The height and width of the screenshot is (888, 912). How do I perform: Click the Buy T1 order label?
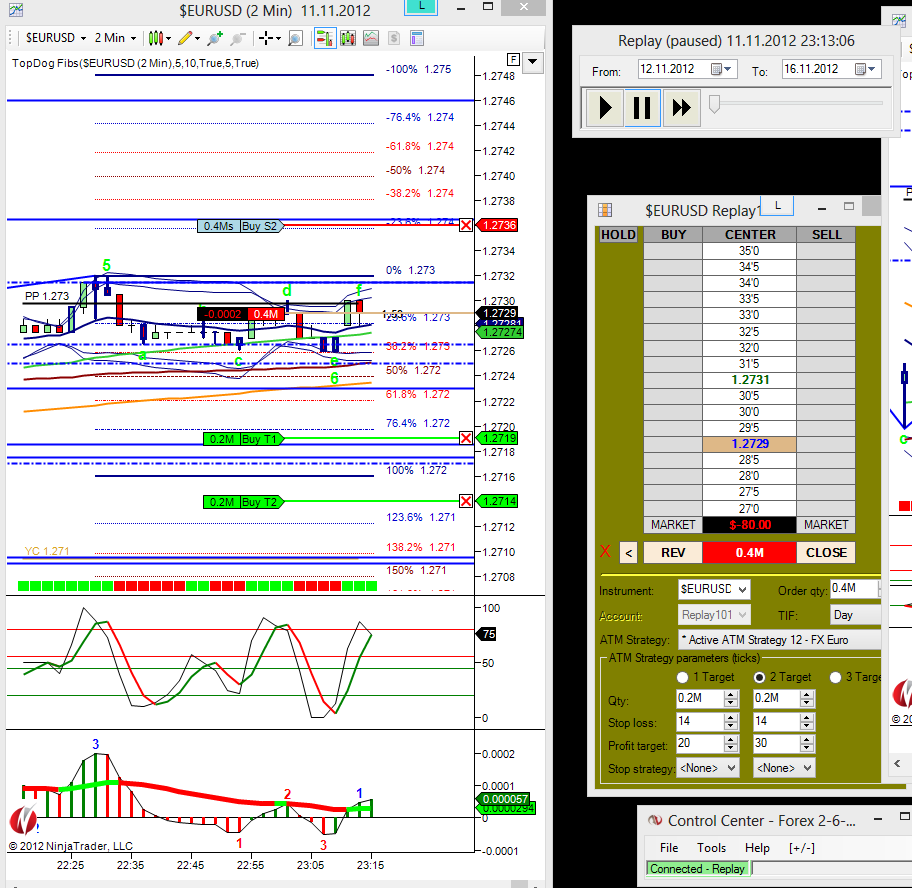pyautogui.click(x=243, y=439)
